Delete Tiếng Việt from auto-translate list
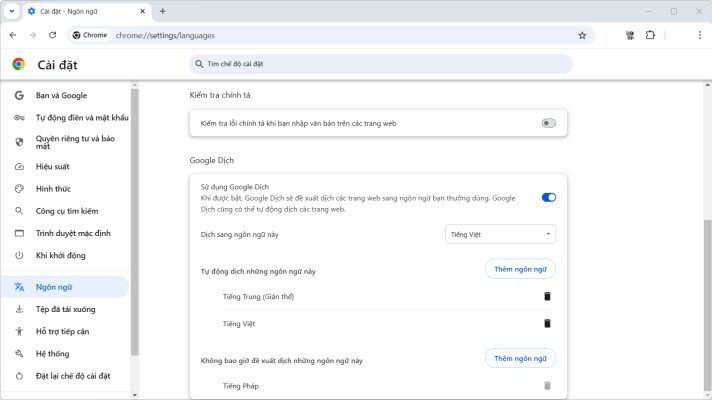 pos(547,324)
